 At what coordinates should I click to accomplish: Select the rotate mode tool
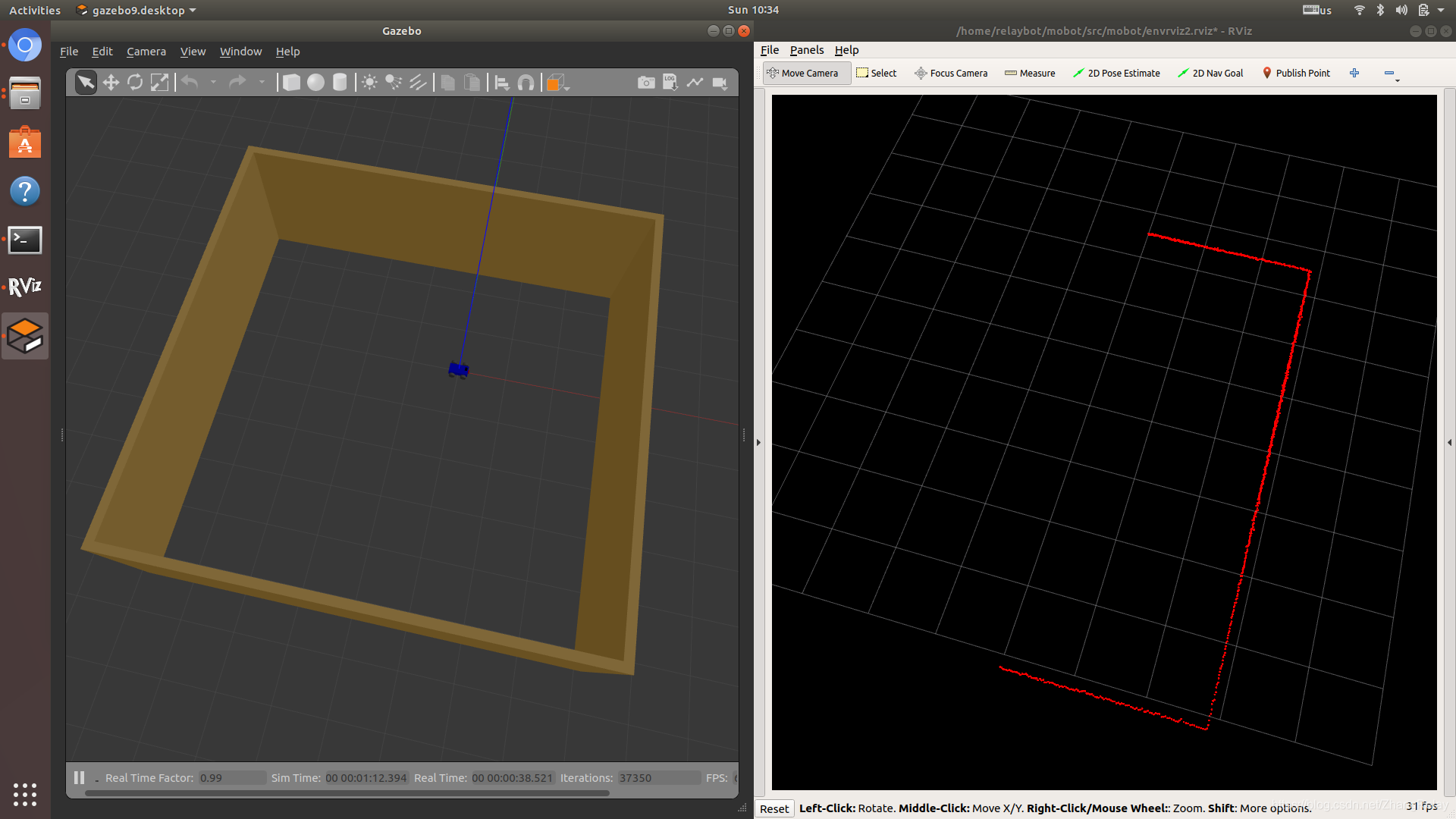pyautogui.click(x=135, y=83)
